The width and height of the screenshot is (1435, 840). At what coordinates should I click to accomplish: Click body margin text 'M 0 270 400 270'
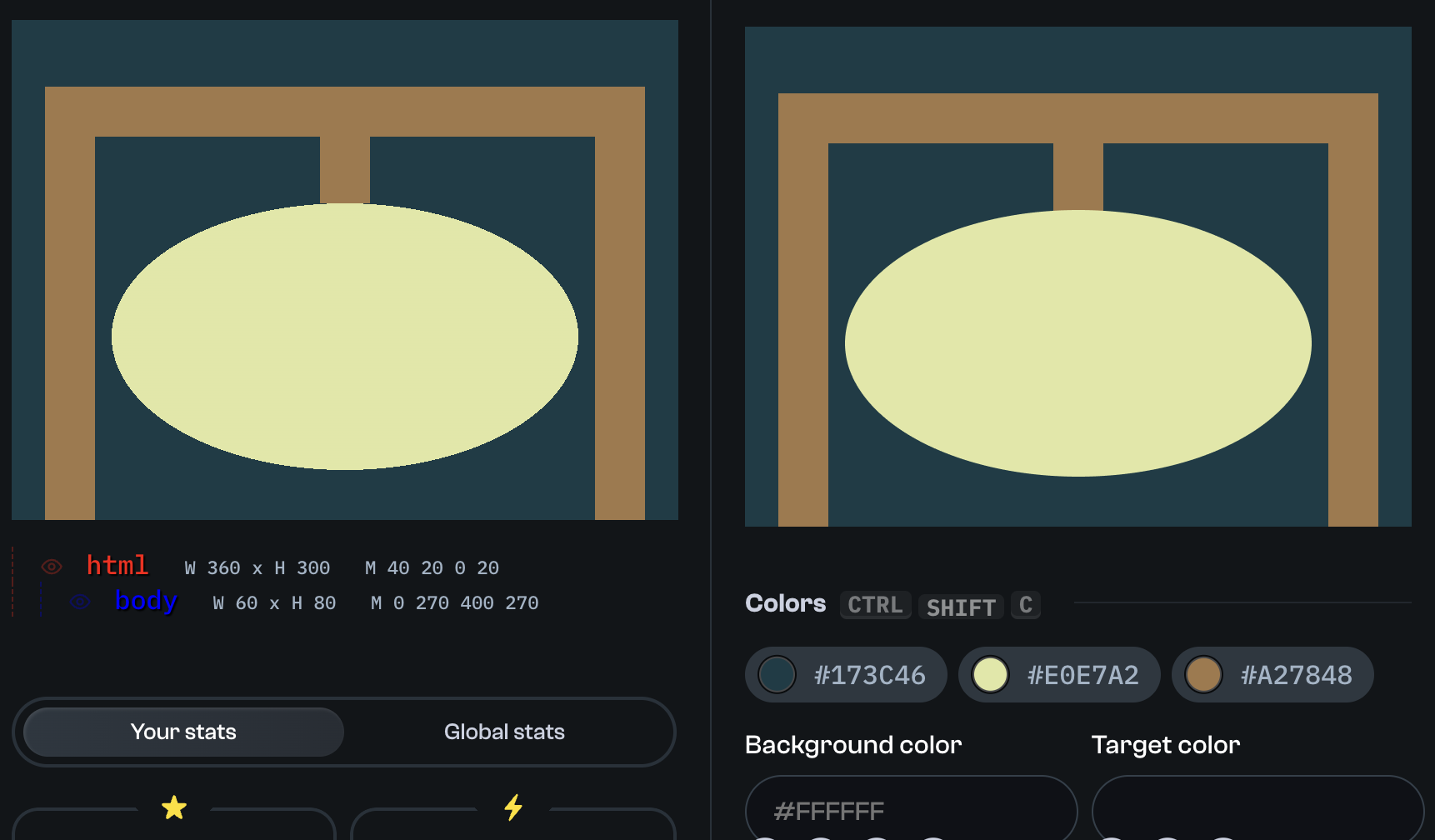(x=455, y=602)
